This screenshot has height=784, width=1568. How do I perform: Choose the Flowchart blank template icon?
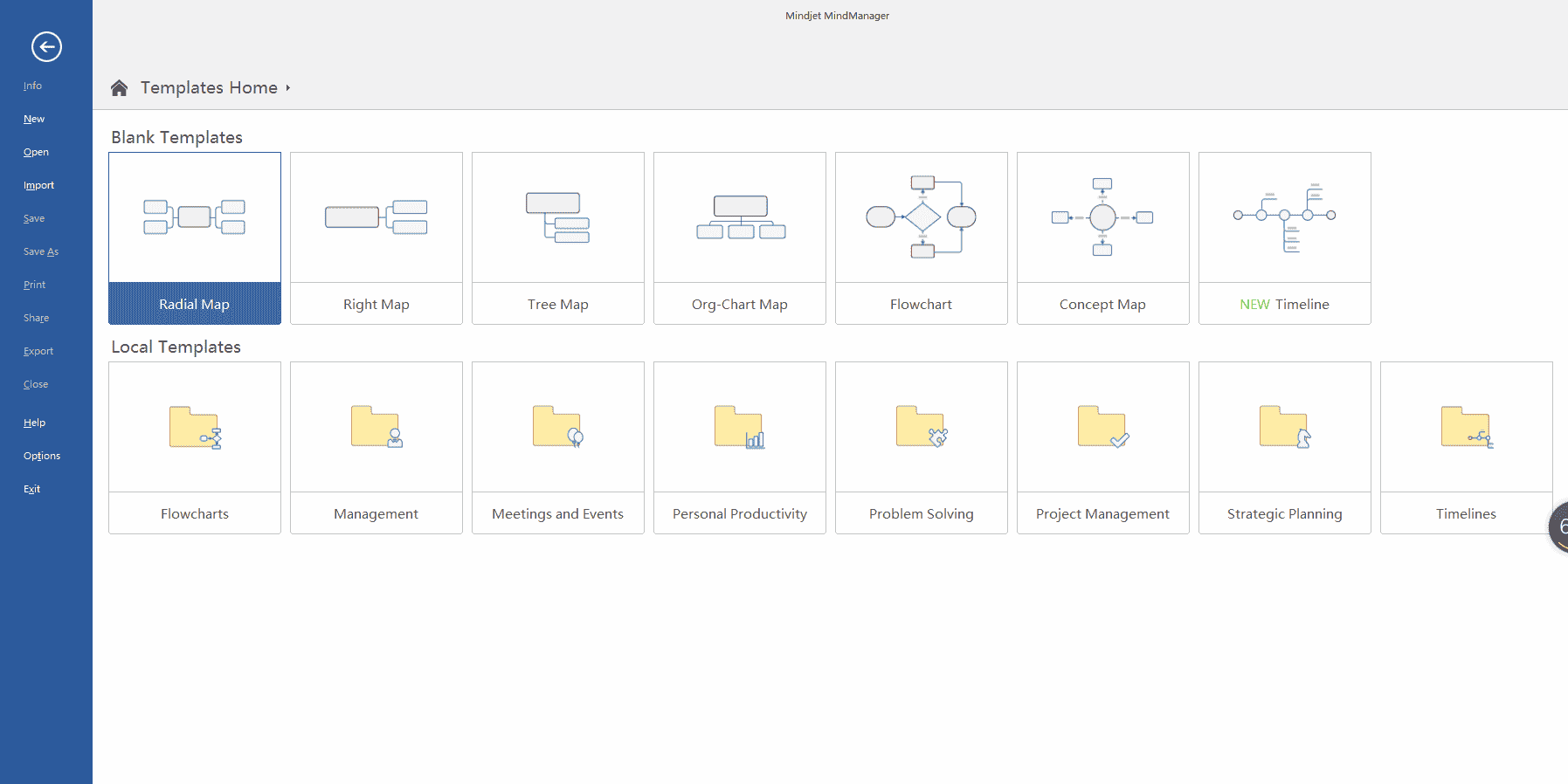click(921, 217)
